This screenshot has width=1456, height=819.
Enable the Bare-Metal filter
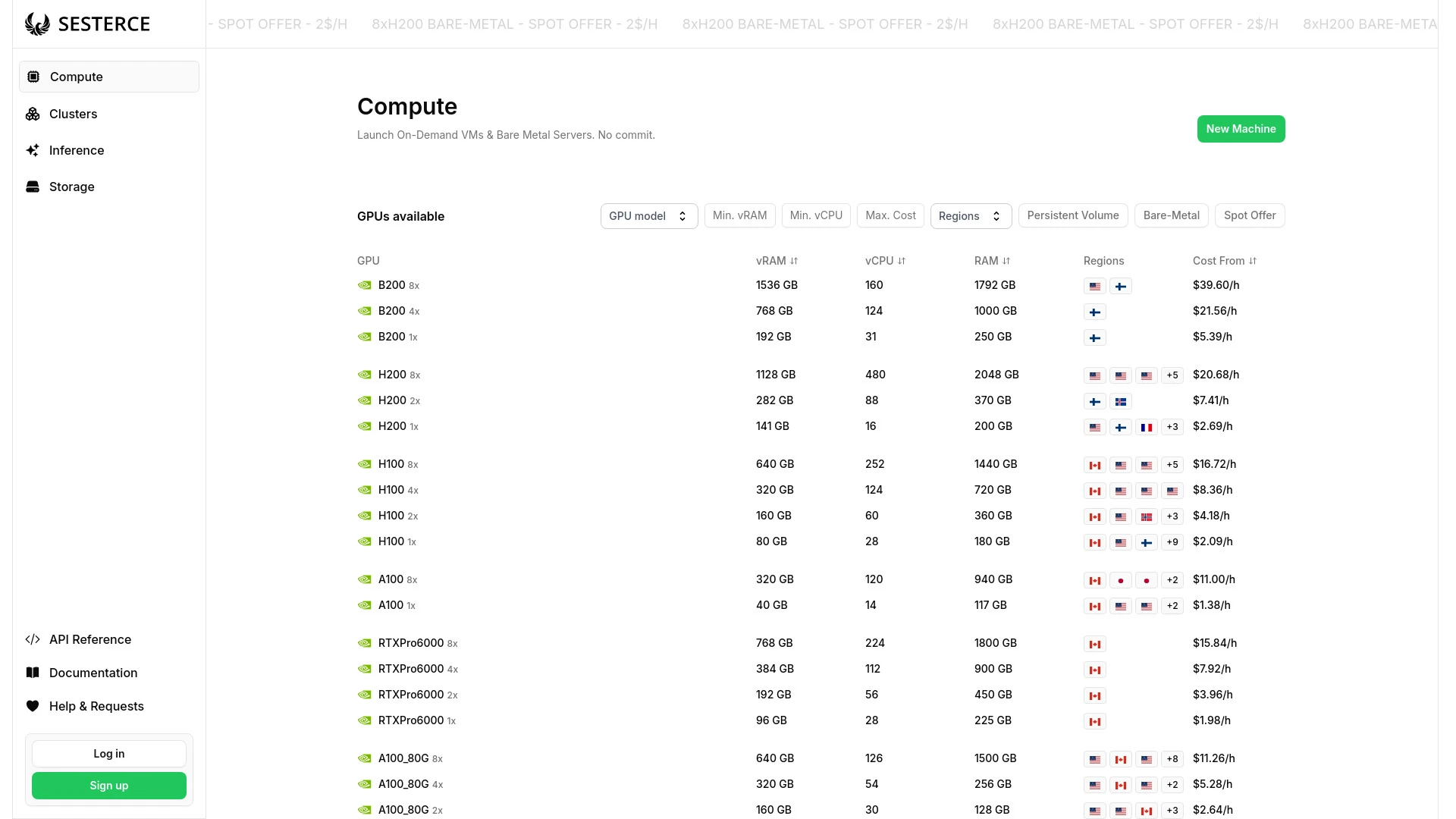click(x=1171, y=215)
